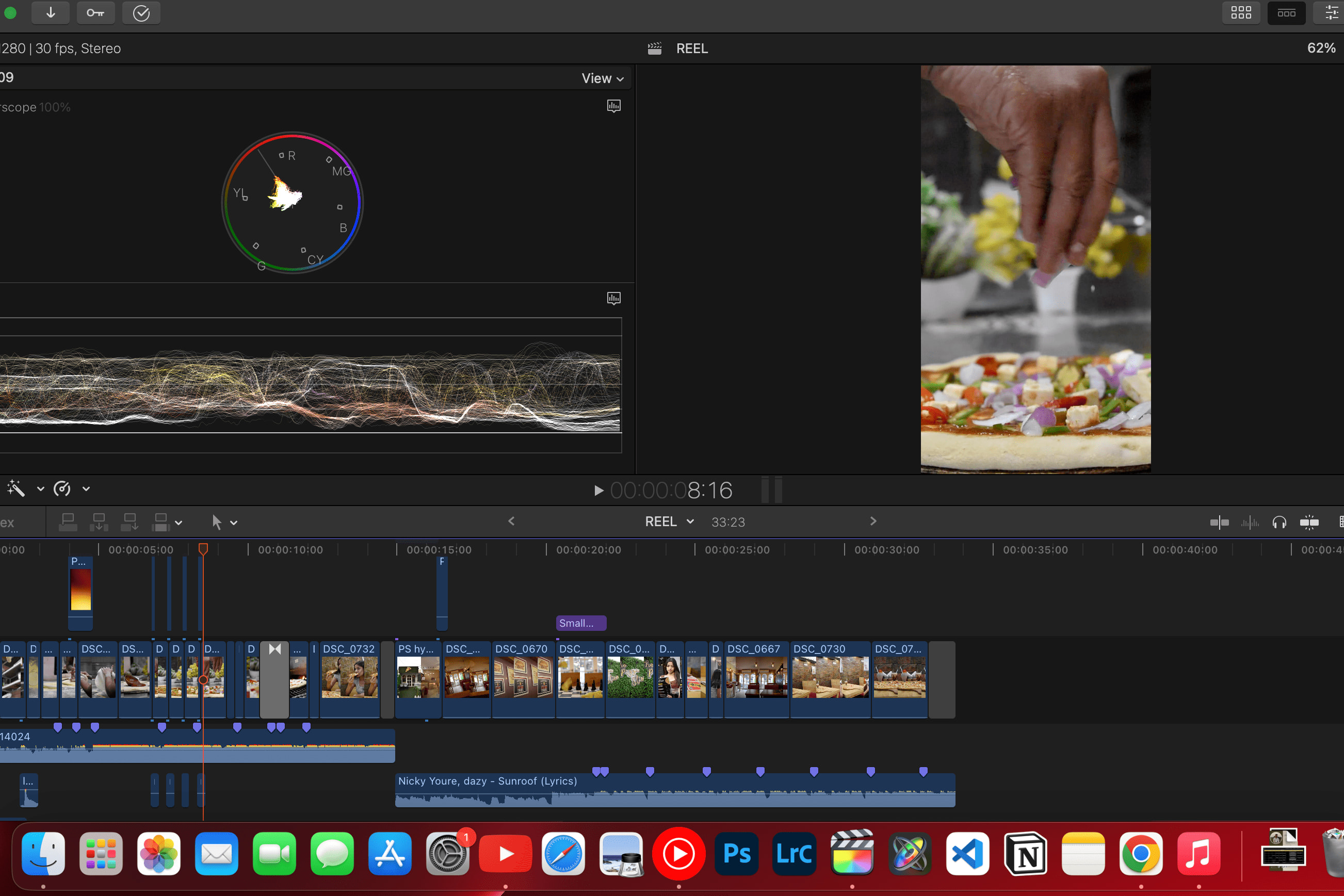Click the retiming speedometer icon
This screenshot has width=1344, height=896.
click(x=62, y=488)
